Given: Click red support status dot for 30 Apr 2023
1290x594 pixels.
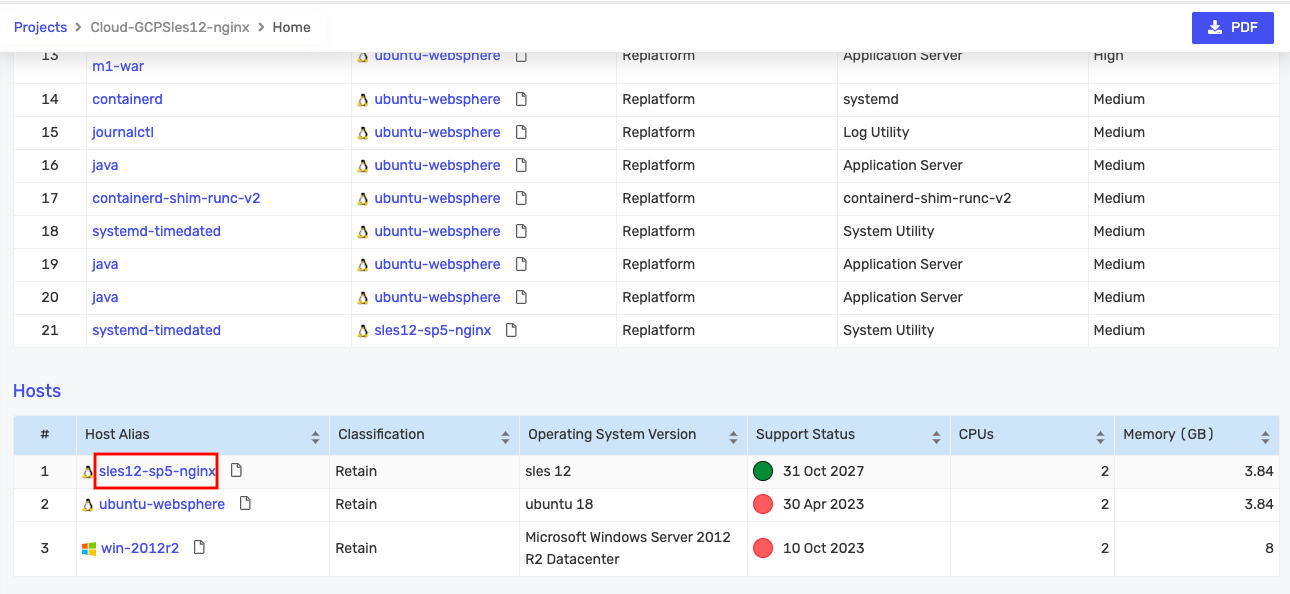Looking at the screenshot, I should pos(763,504).
